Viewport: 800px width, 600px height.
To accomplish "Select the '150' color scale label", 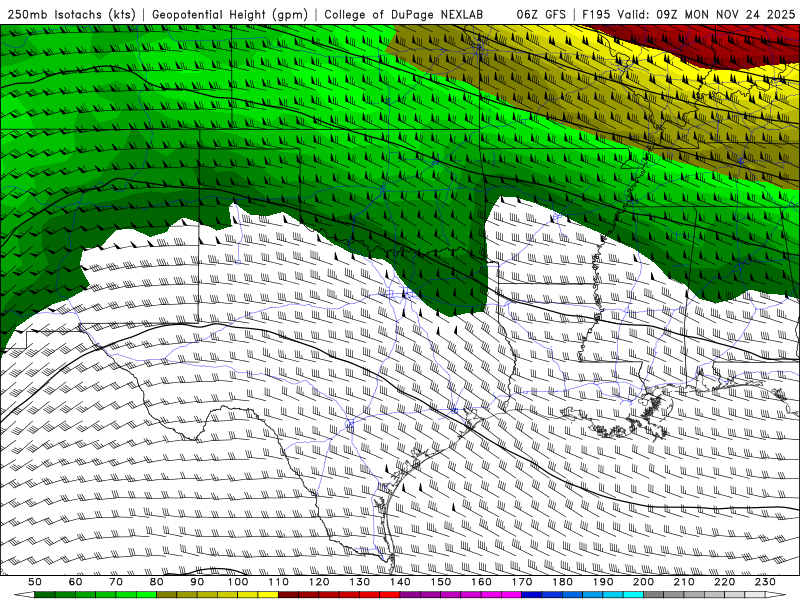I will click(x=441, y=582).
